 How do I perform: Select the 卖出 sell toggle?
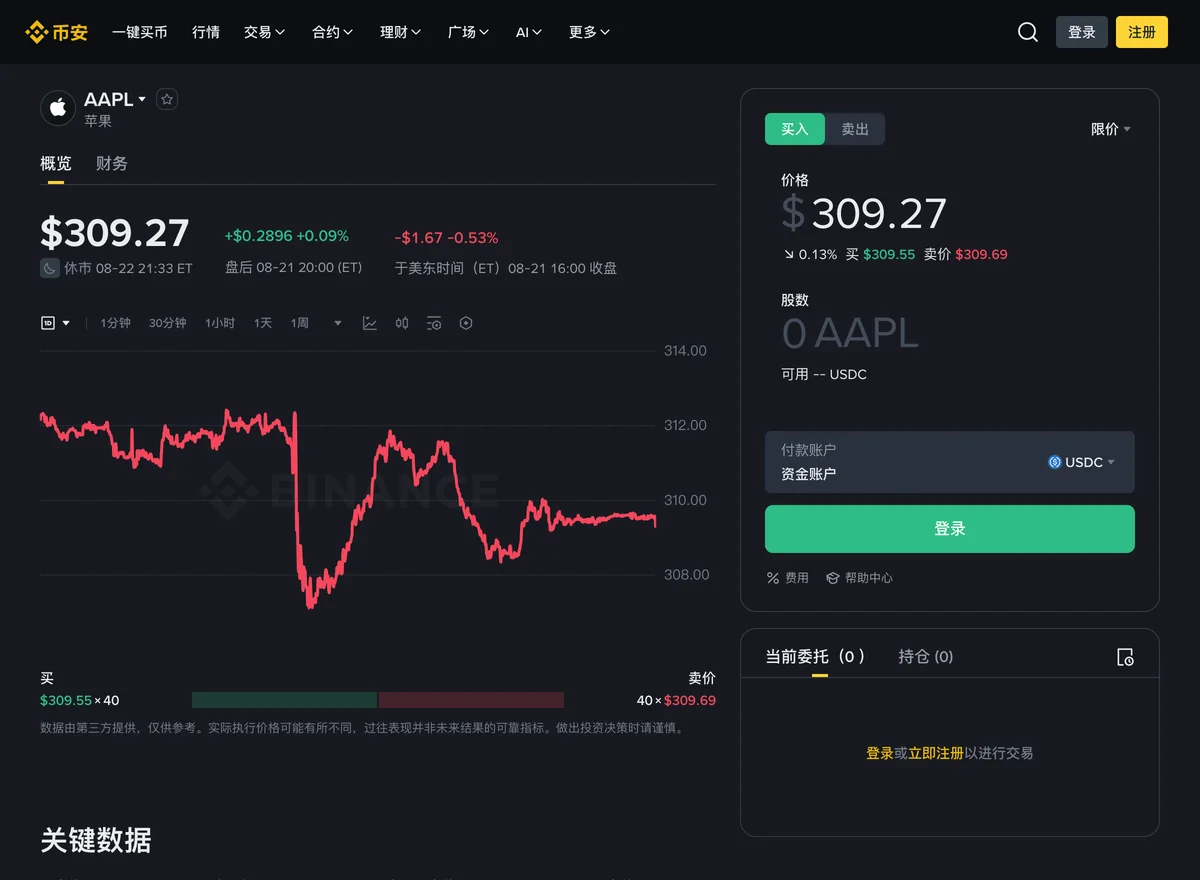(855, 129)
